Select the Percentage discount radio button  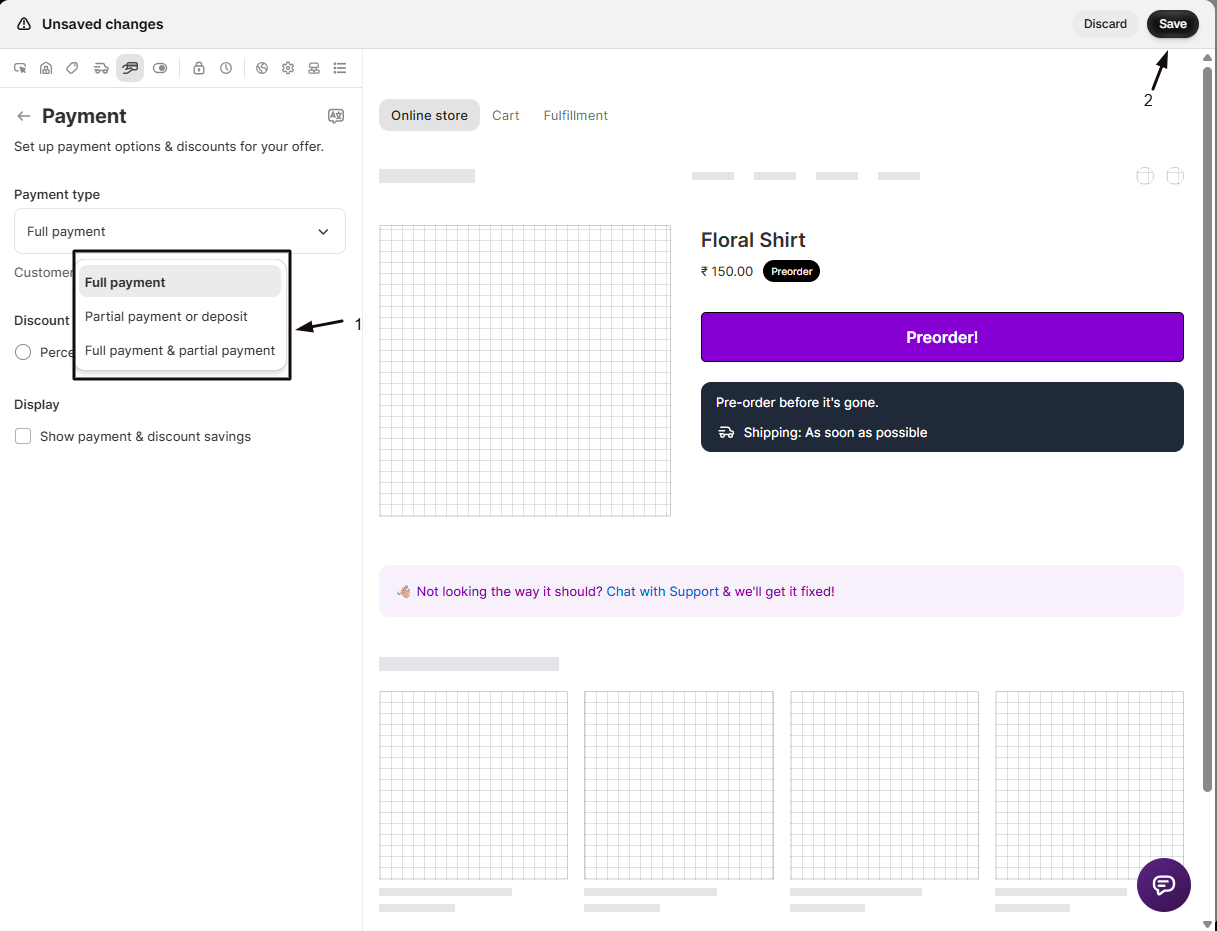pos(23,352)
